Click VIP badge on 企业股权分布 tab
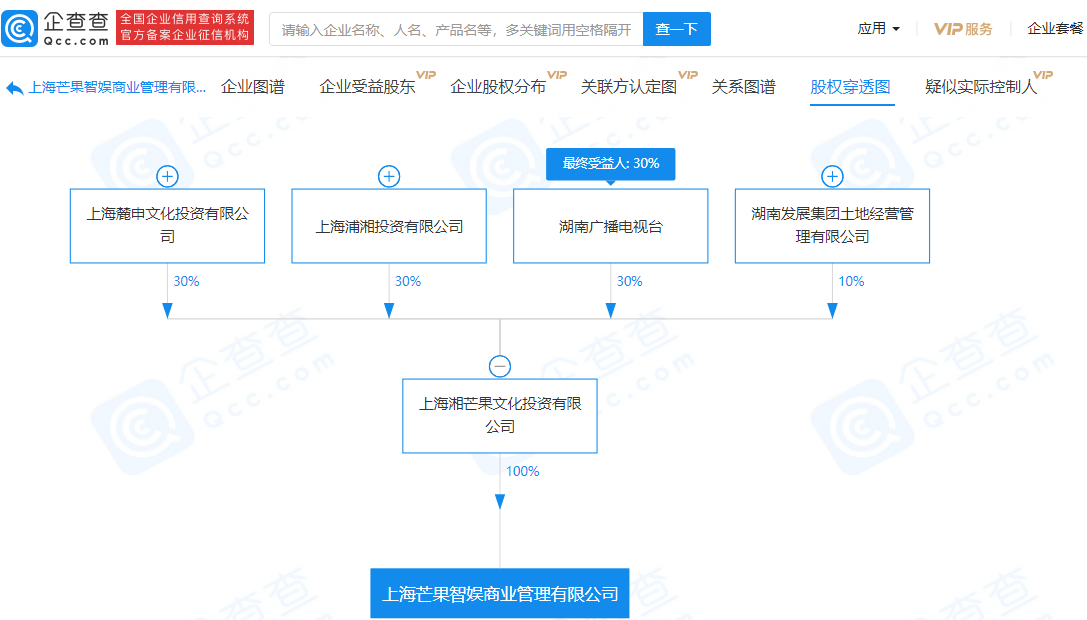This screenshot has width=1087, height=620. [556, 74]
